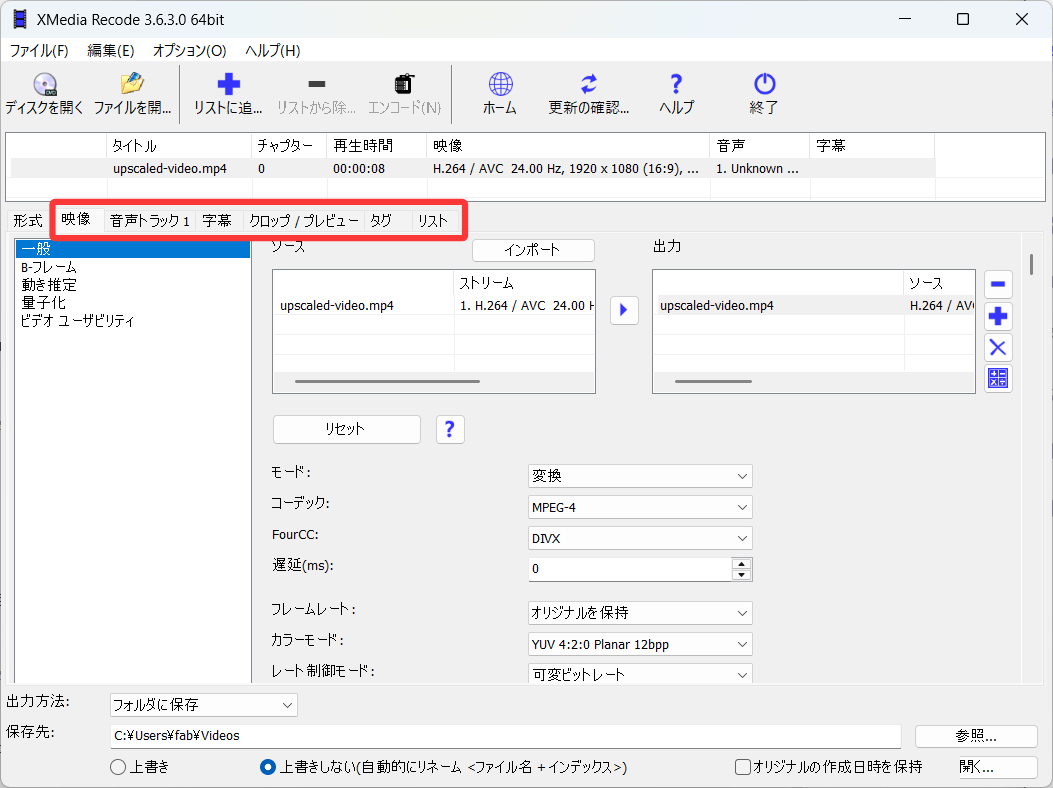1053x788 pixels.
Task: Open the ファイル(F) menu
Action: pyautogui.click(x=39, y=50)
